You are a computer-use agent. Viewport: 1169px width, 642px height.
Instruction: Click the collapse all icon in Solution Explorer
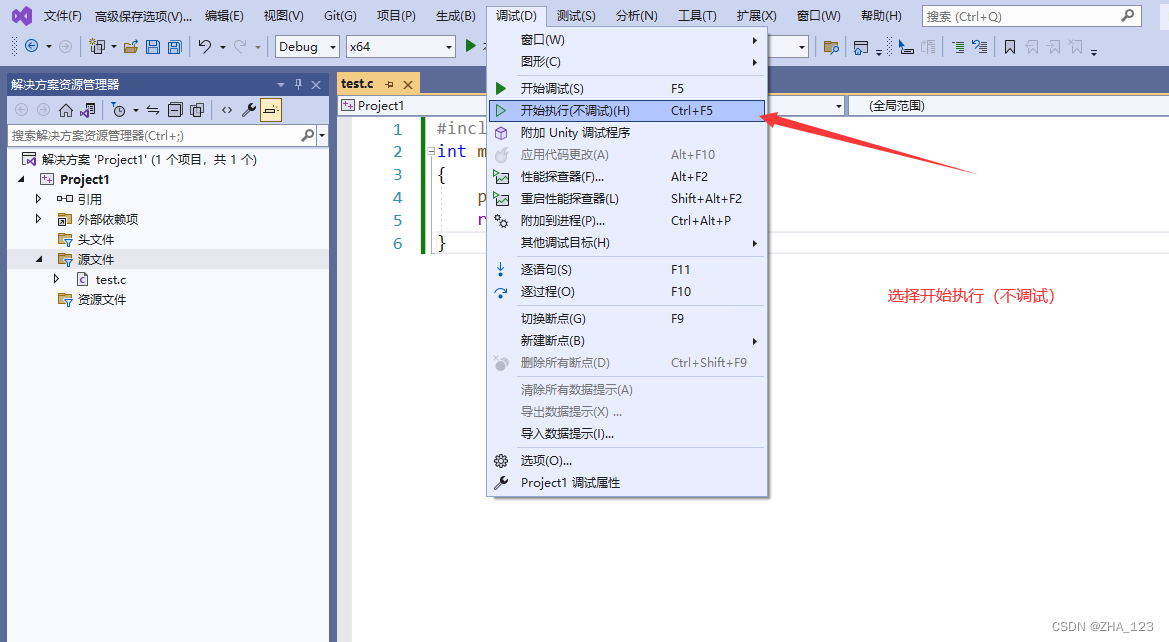coord(175,110)
